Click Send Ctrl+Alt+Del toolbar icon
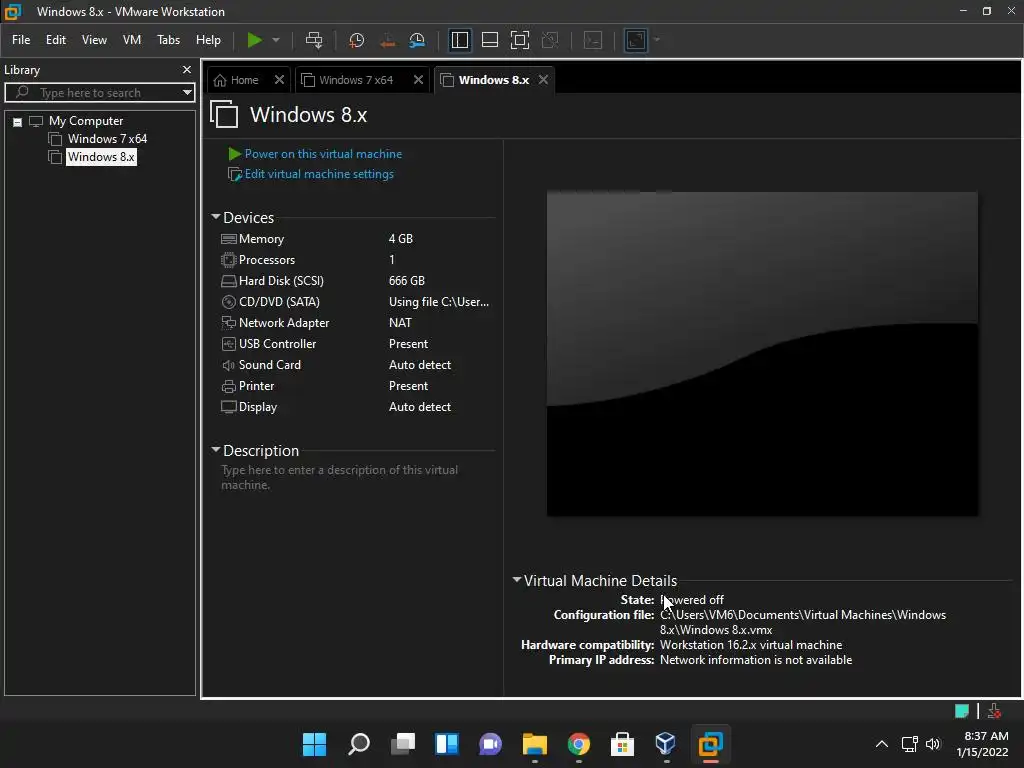 click(314, 40)
